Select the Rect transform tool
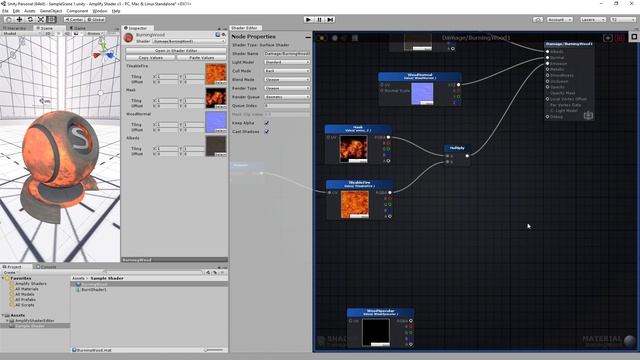This screenshot has height=360, width=640. (51, 19)
